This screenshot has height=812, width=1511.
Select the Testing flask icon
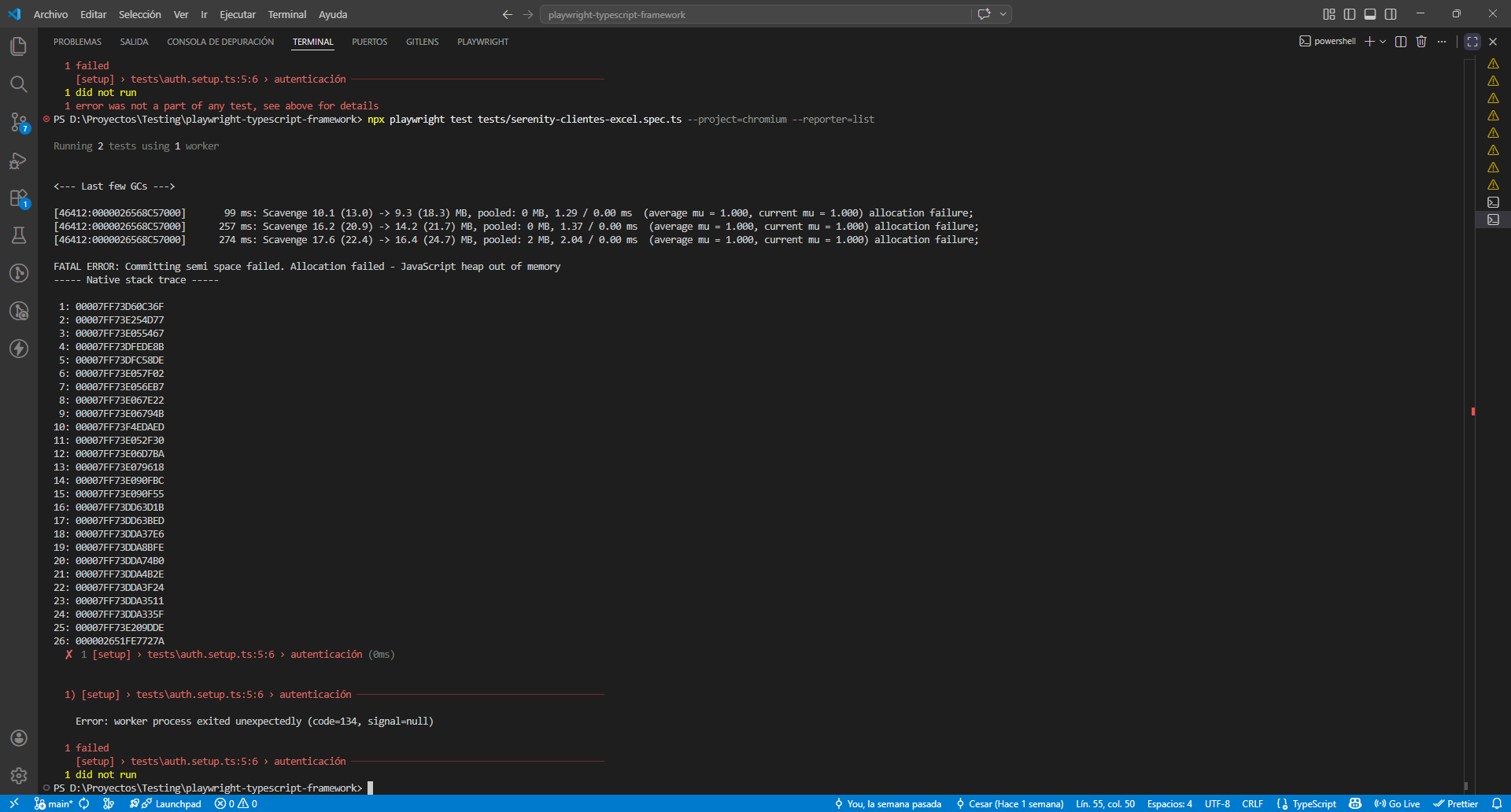[19, 235]
